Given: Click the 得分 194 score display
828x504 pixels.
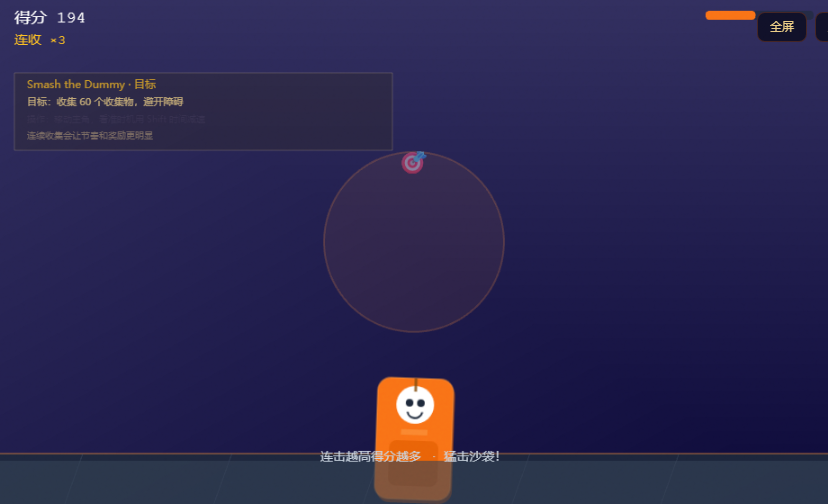Looking at the screenshot, I should [50, 17].
